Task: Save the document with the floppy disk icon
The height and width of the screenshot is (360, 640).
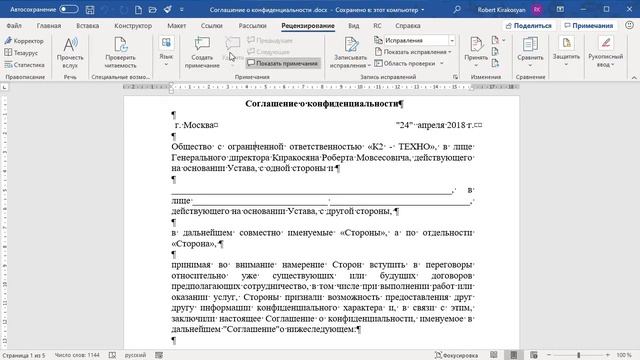Action: (90, 9)
